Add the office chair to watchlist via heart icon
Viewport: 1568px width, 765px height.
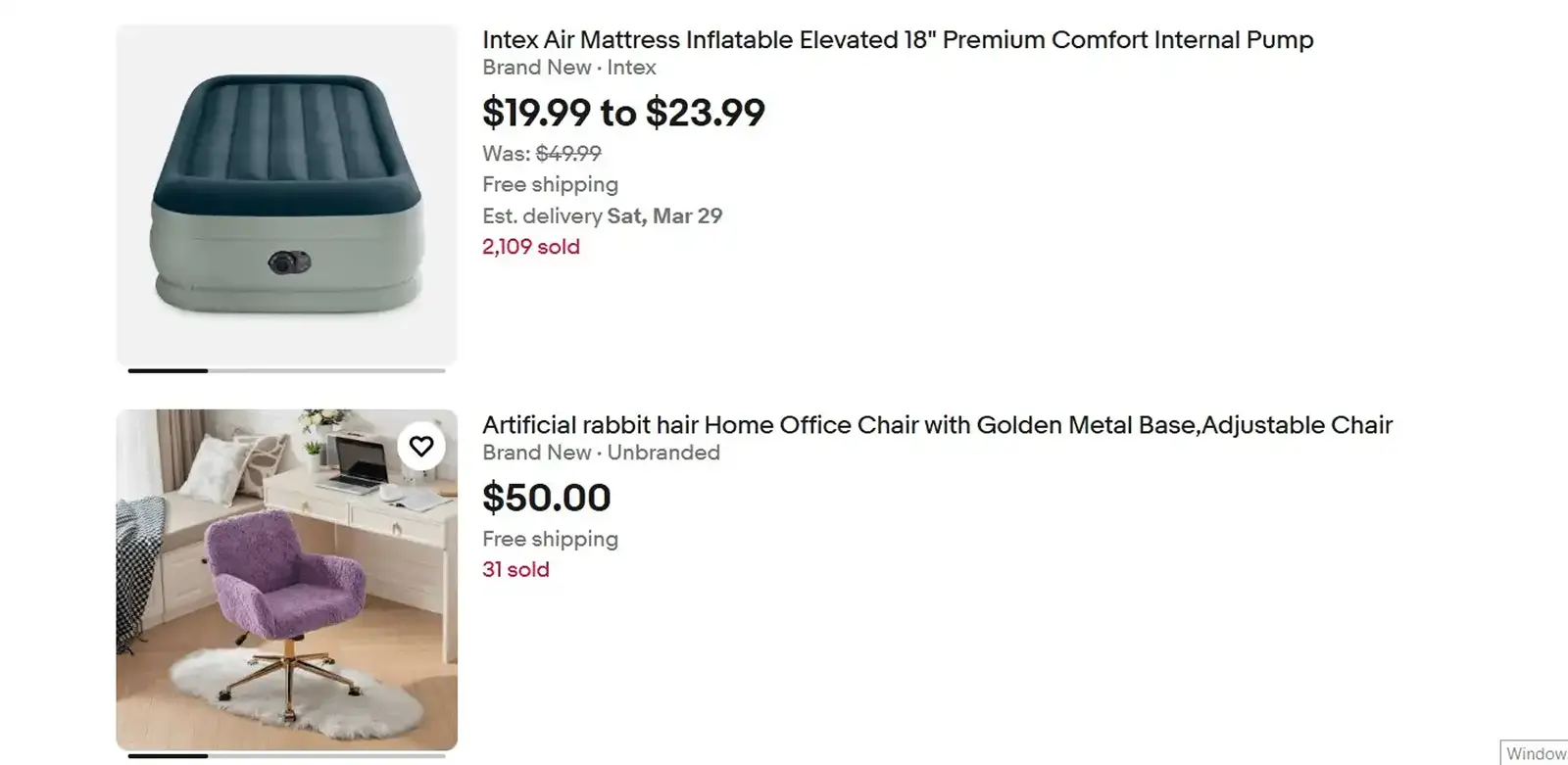pos(421,446)
